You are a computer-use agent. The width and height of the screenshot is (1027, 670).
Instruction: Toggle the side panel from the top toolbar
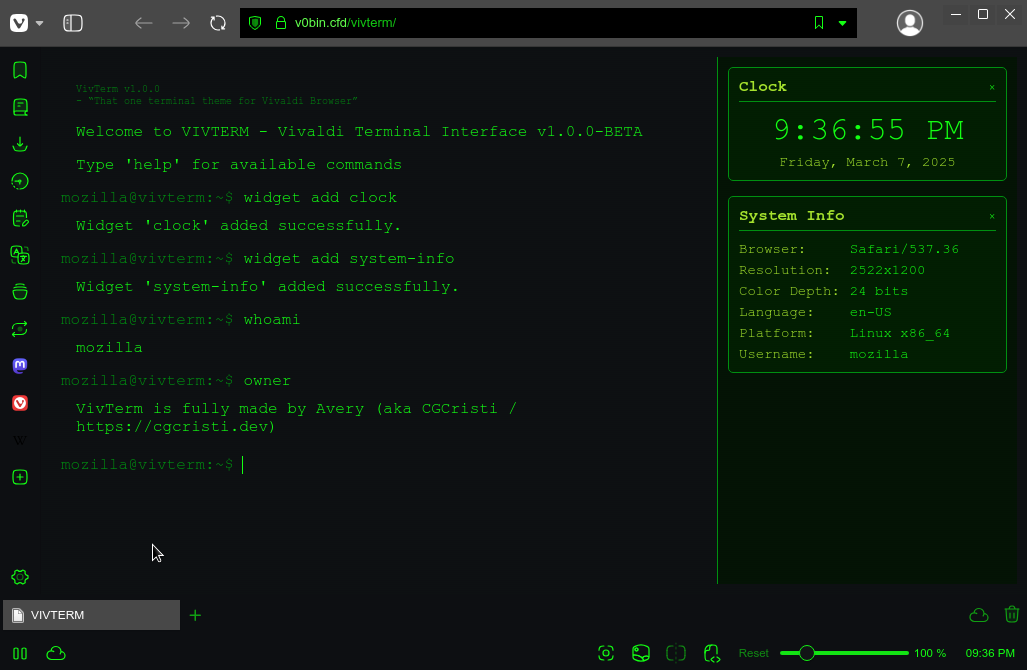(x=73, y=23)
